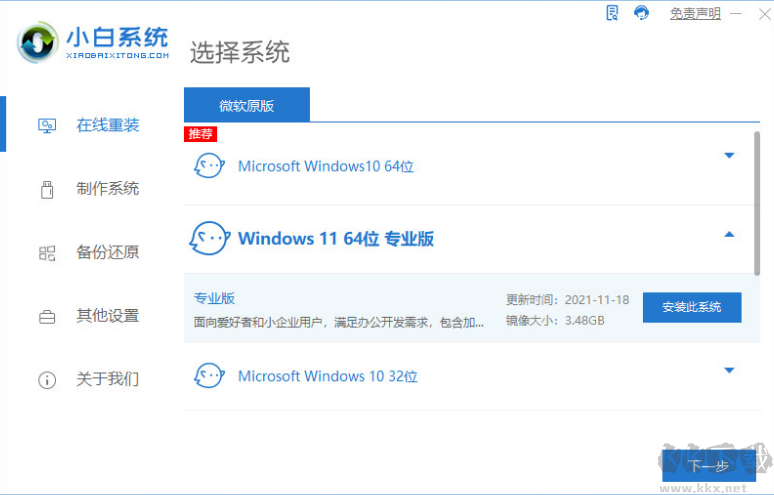This screenshot has height=495, width=774.
Task: Click the 更新时间: 2021-11-18 text
Action: point(568,300)
